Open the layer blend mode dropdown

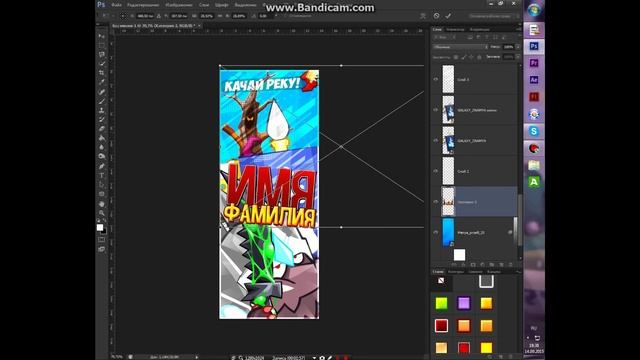tap(460, 47)
